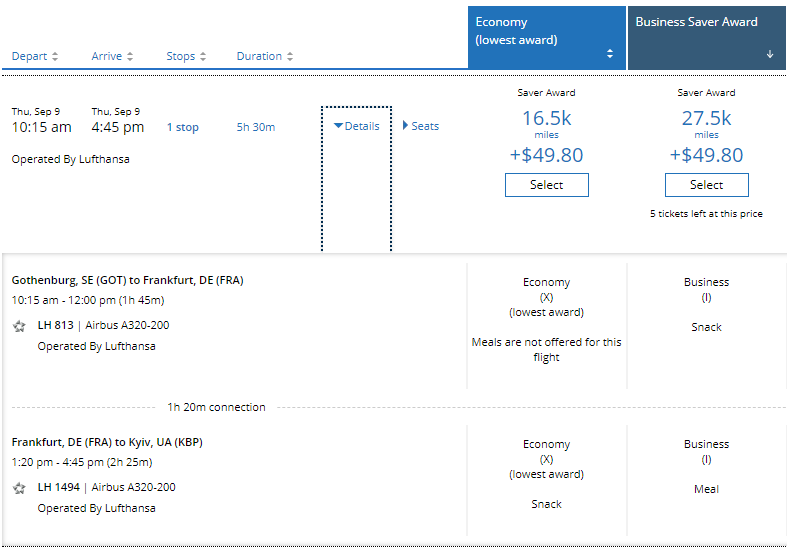Click the Star Alliance icon beside LH 813
The height and width of the screenshot is (552, 787).
coord(19,326)
